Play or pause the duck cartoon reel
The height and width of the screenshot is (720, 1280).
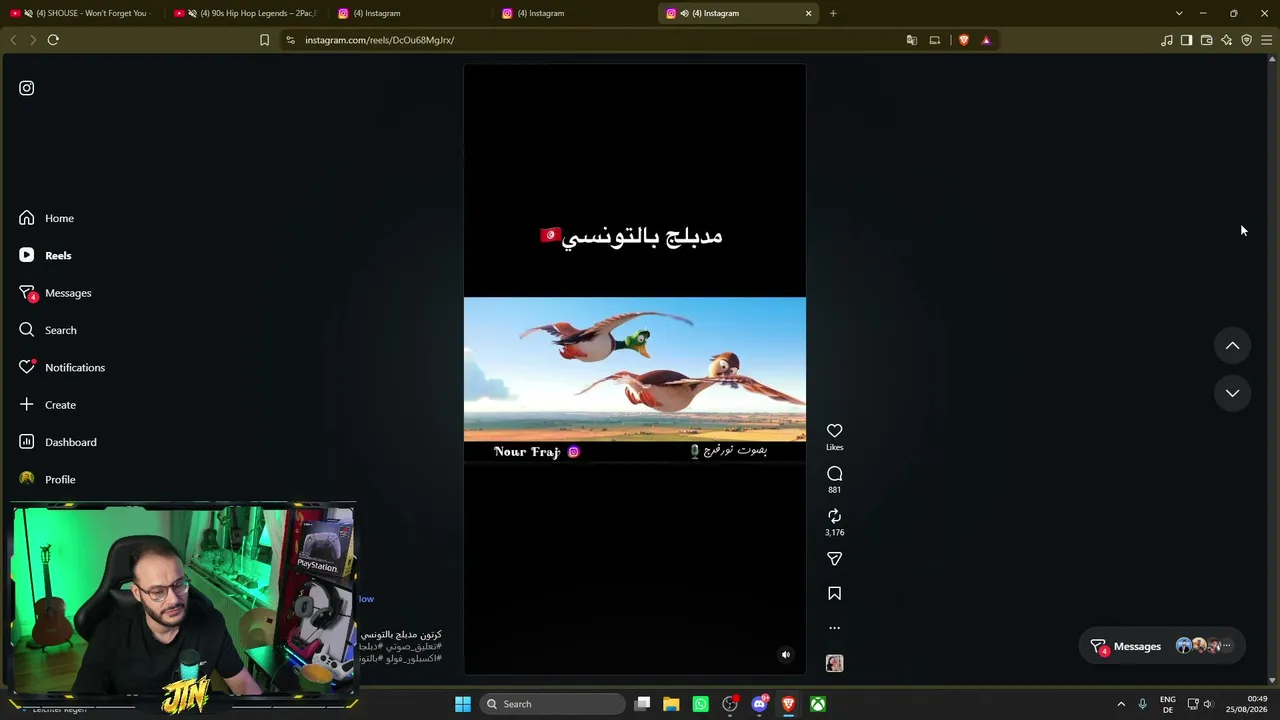click(635, 369)
